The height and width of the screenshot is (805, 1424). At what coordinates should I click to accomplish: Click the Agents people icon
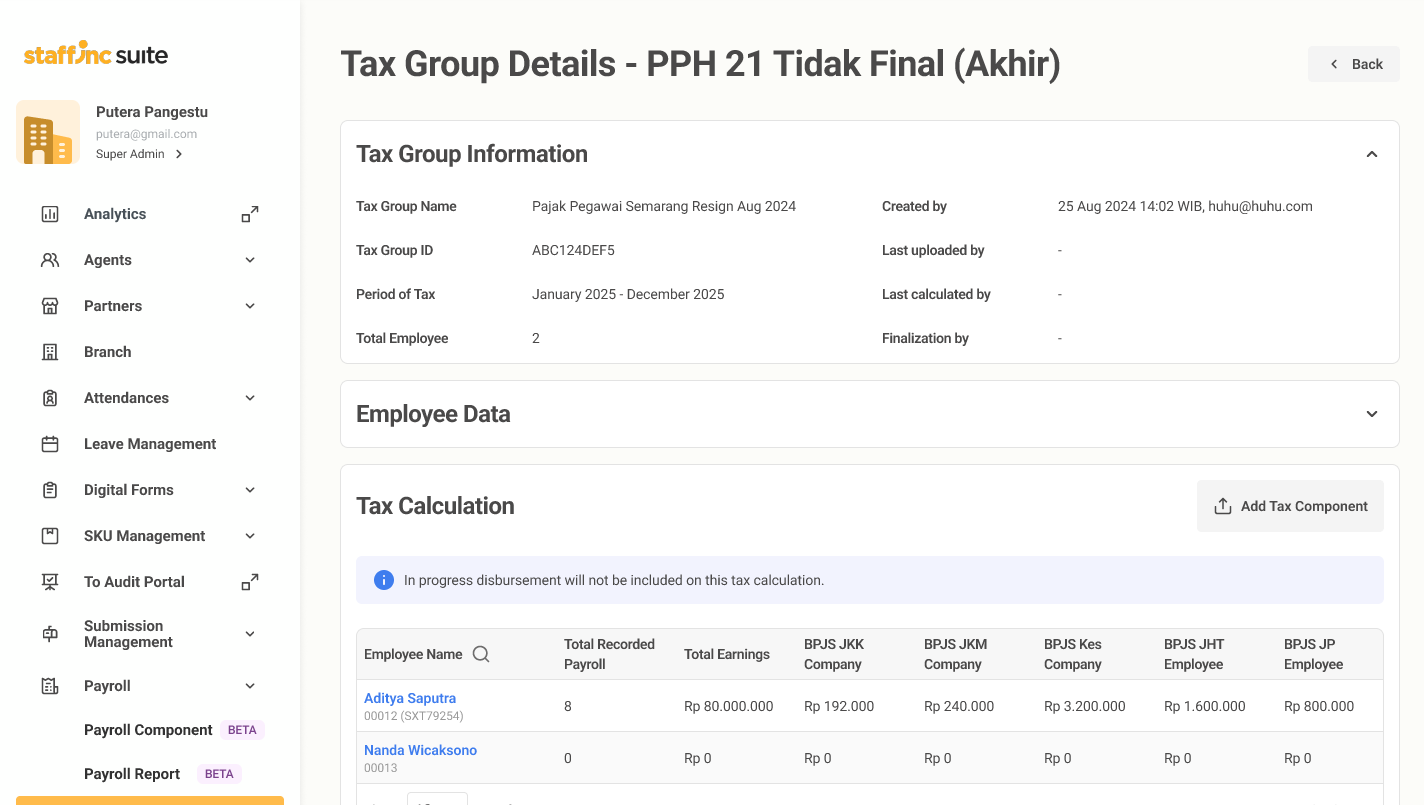click(50, 260)
